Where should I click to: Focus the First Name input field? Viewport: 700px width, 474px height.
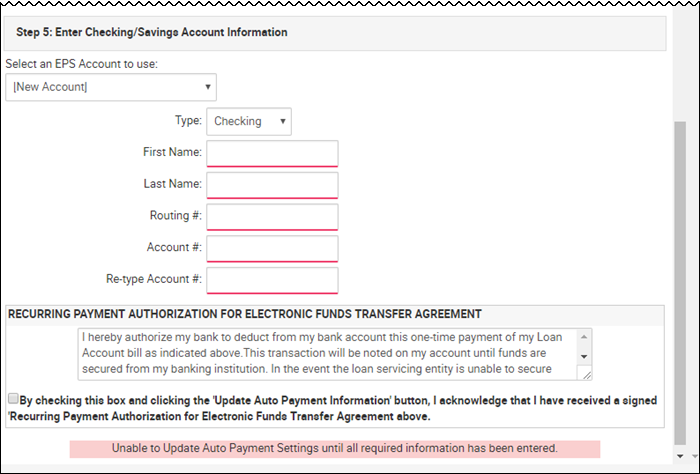point(272,154)
